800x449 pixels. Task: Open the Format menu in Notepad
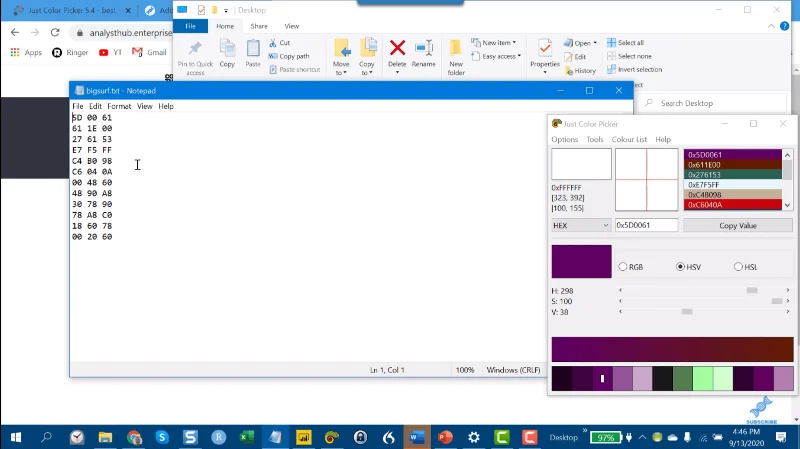(119, 106)
